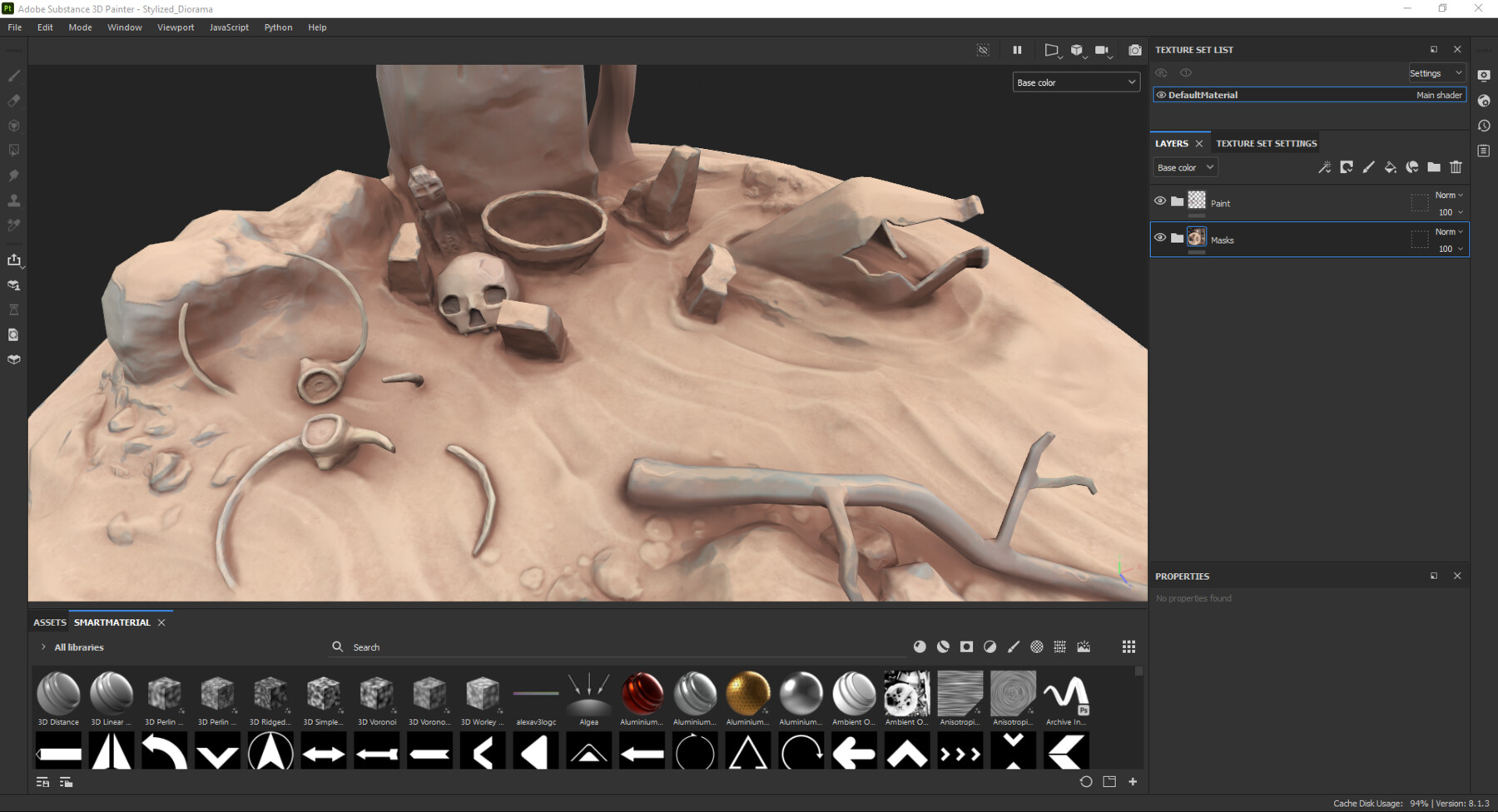The height and width of the screenshot is (812, 1498).
Task: Expand the All libraries tree
Action: pos(42,646)
